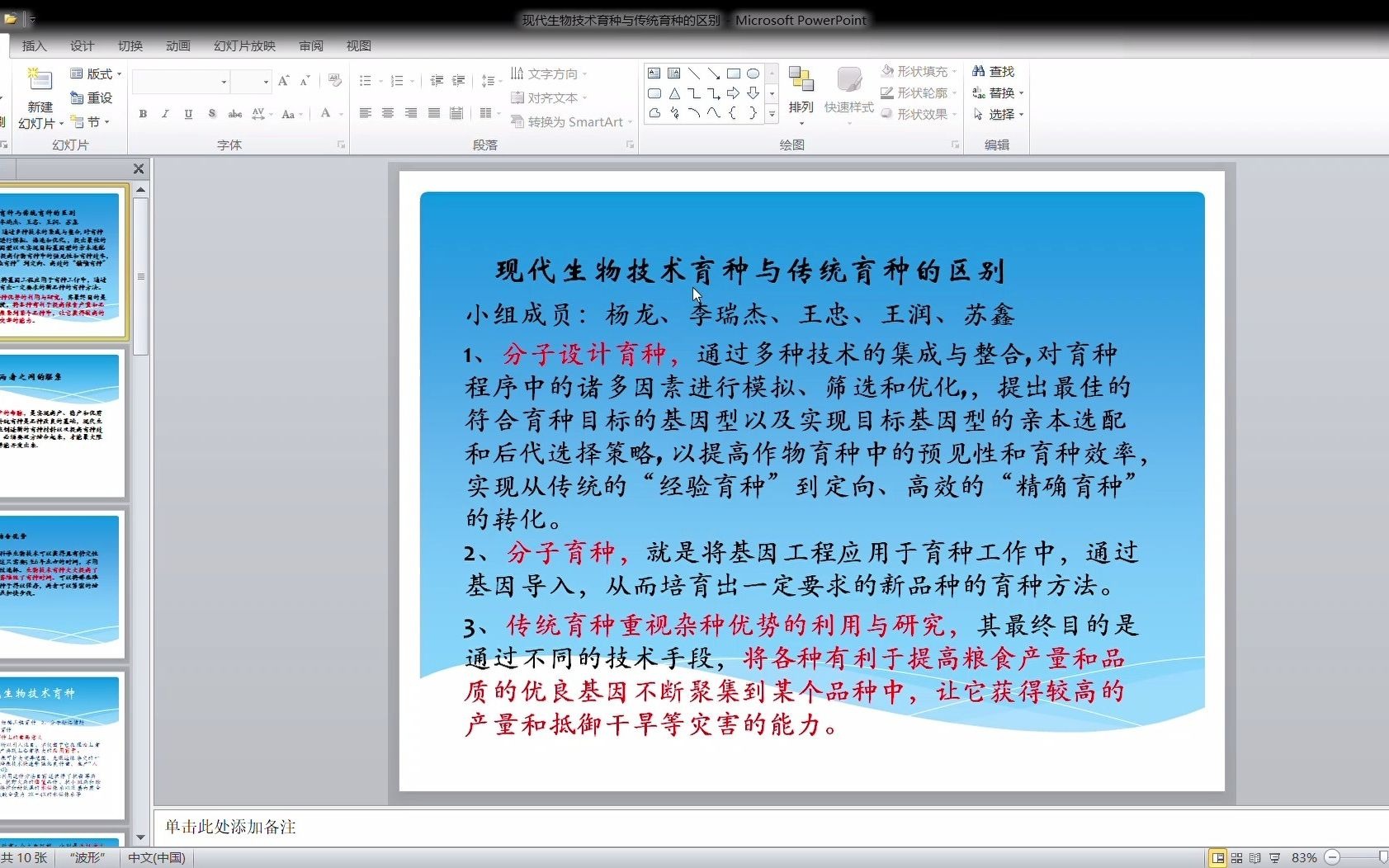Viewport: 1389px width, 868px height.
Task: Toggle underline formatting
Action: coord(188,114)
